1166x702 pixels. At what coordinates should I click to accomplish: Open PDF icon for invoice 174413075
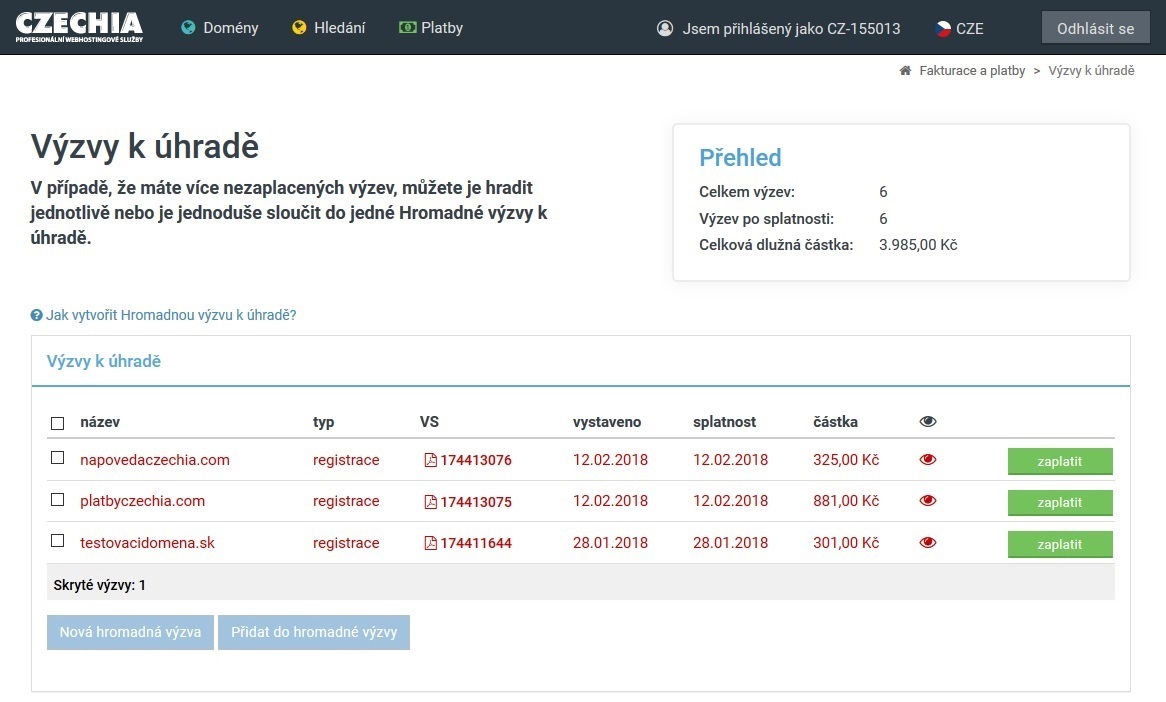pyautogui.click(x=431, y=502)
